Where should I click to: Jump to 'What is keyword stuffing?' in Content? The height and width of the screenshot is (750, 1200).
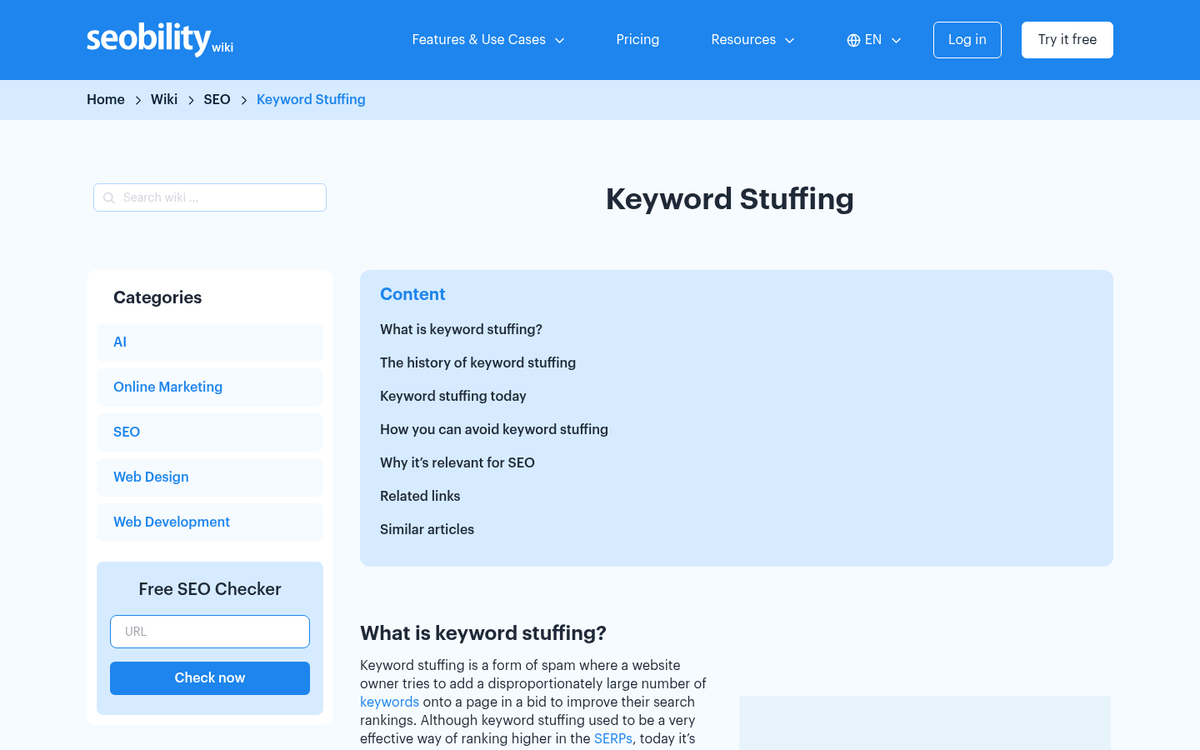(461, 329)
